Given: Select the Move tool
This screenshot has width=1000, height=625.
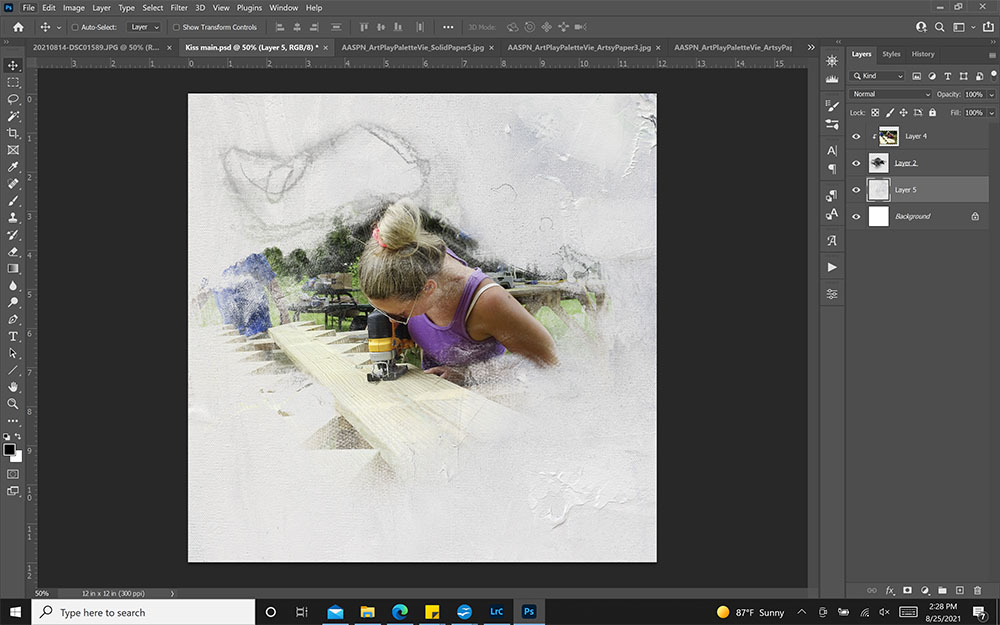Looking at the screenshot, I should pyautogui.click(x=13, y=66).
